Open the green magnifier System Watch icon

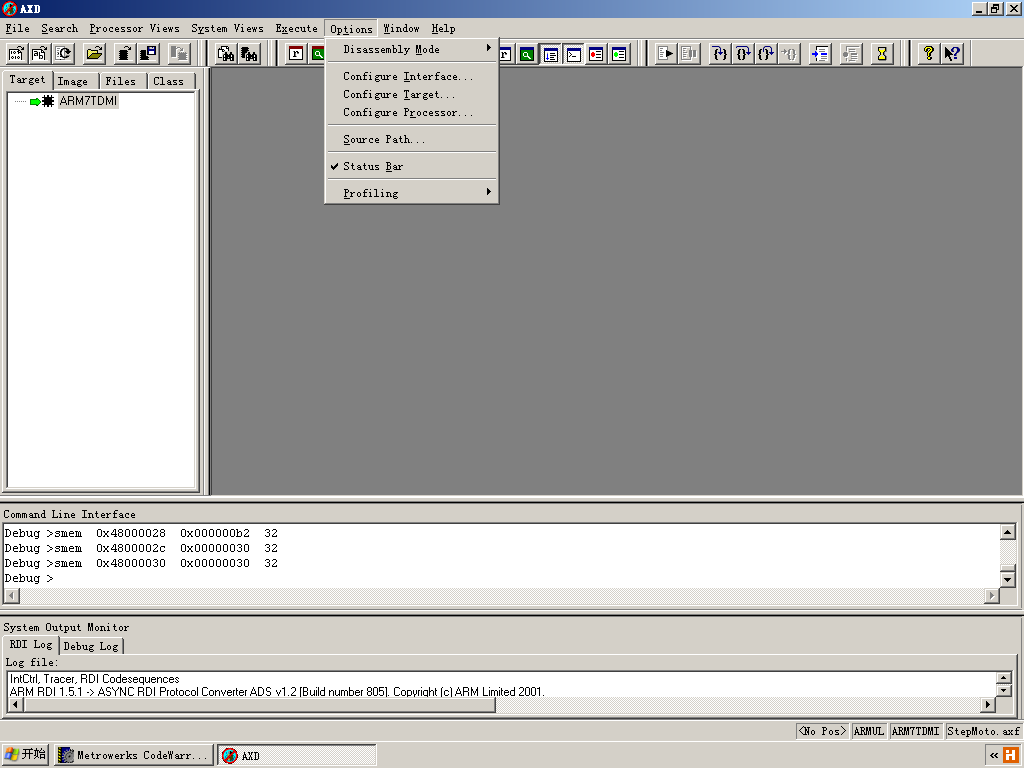526,54
